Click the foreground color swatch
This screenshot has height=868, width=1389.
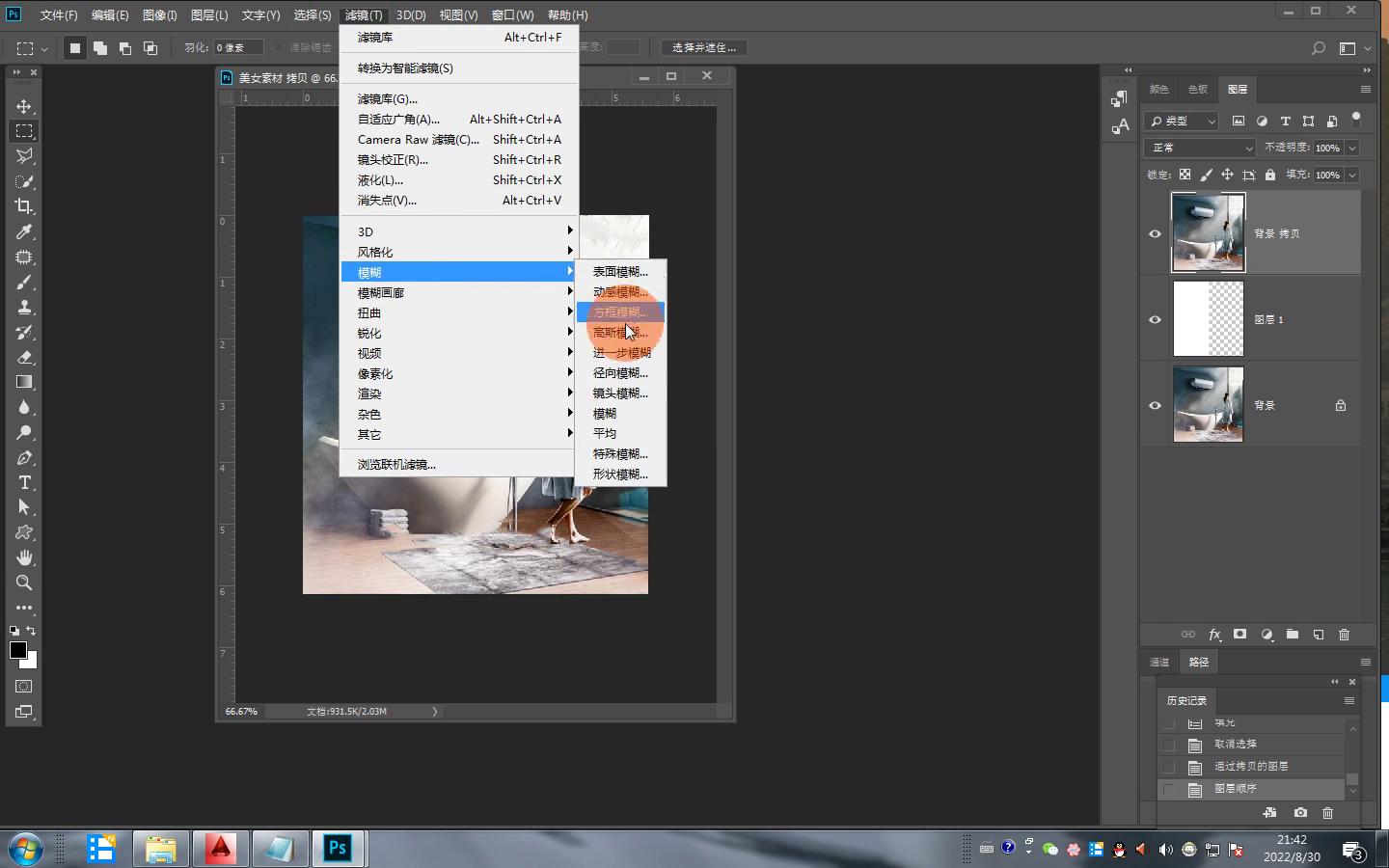pos(17,650)
